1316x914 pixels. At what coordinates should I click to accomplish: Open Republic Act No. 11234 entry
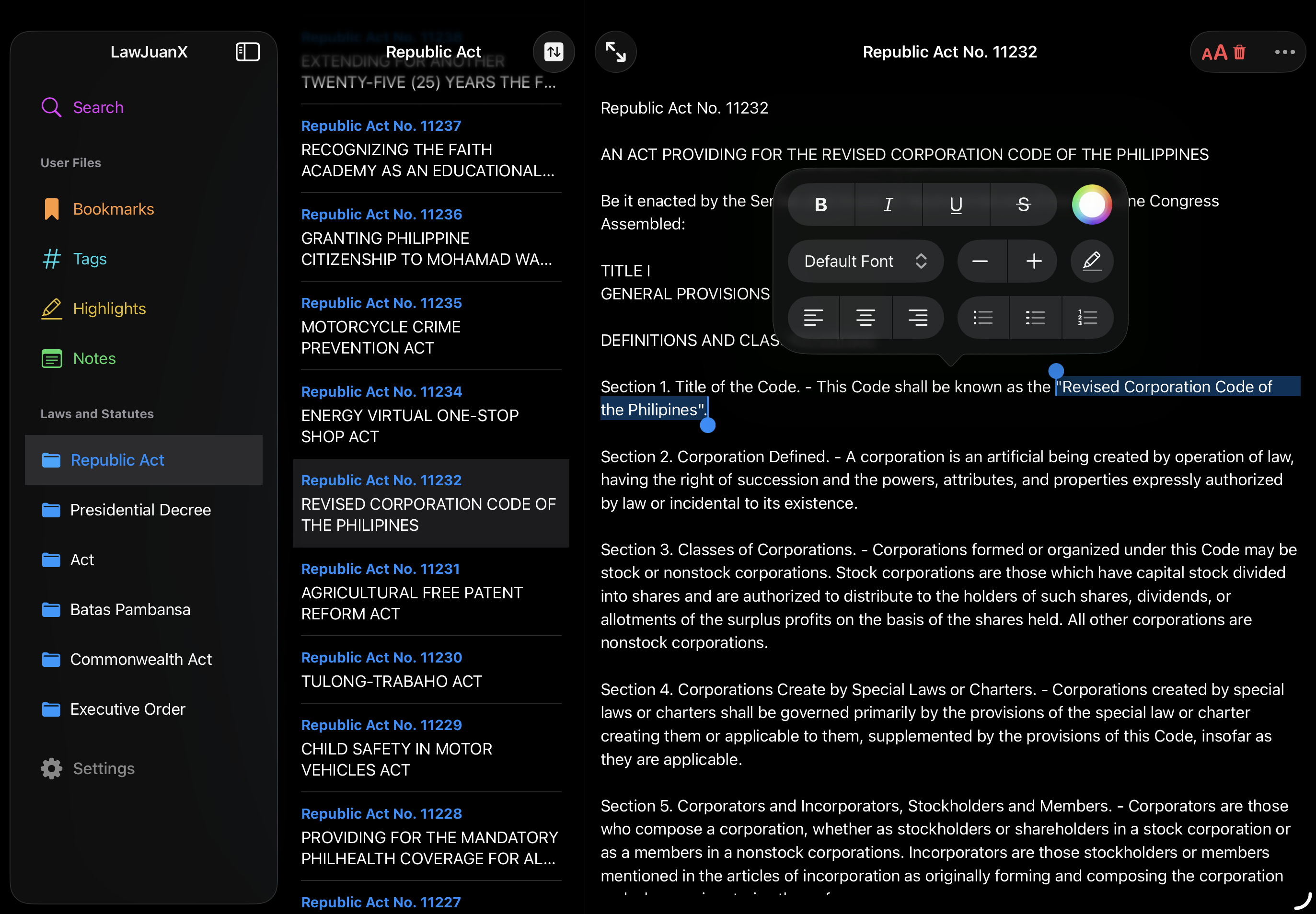pyautogui.click(x=431, y=415)
